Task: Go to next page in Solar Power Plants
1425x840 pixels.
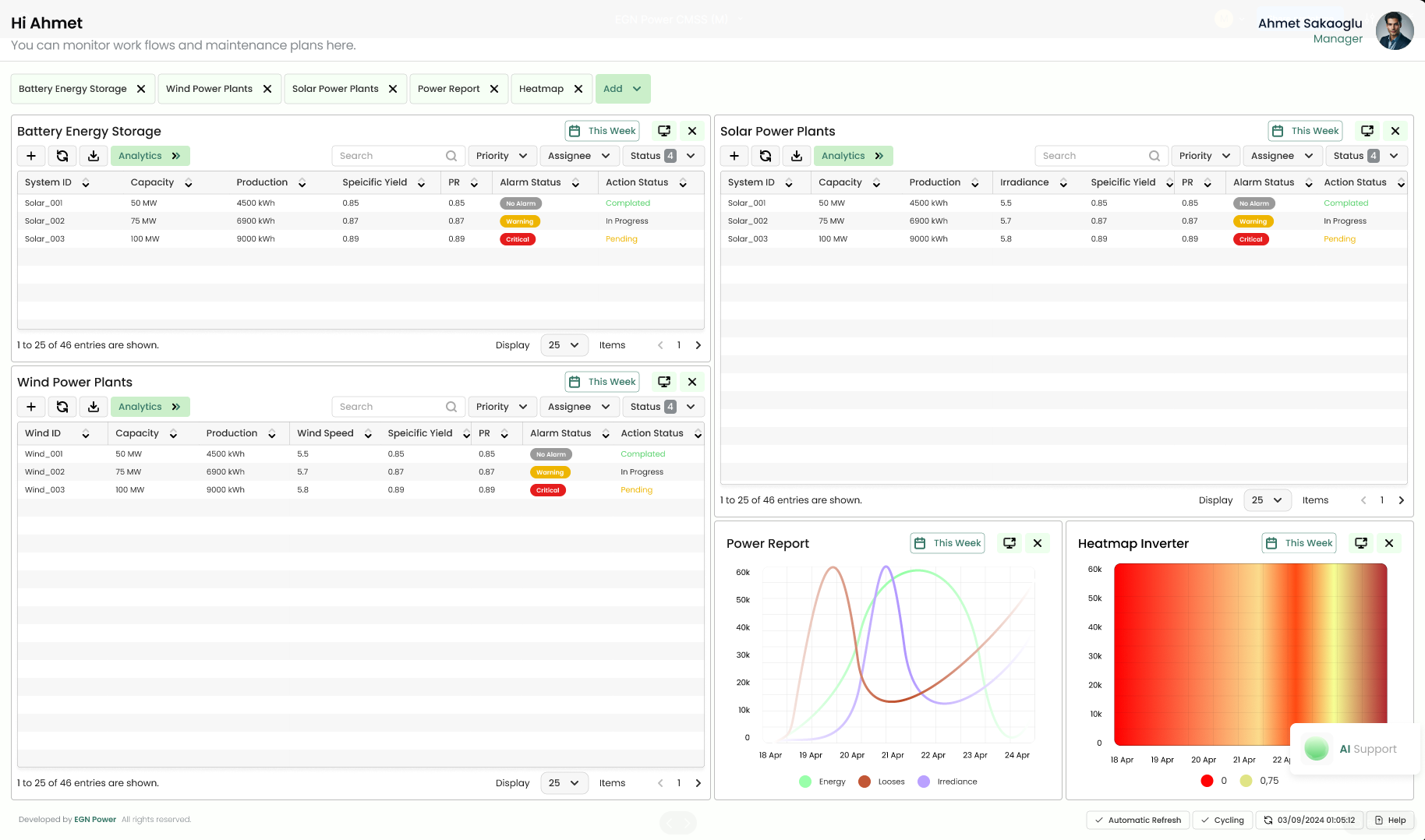Action: (x=1401, y=500)
